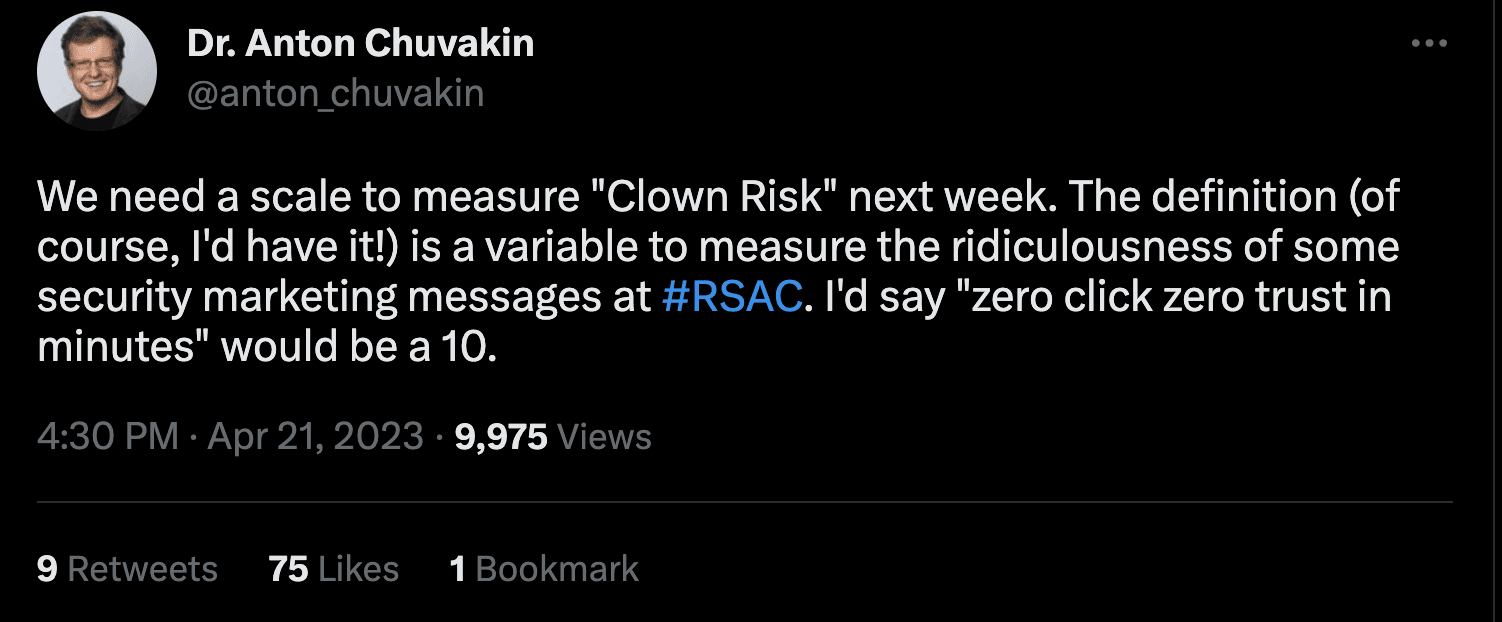This screenshot has width=1502, height=622.
Task: Open the Dr. Anton Chuvakin display name
Action: (x=360, y=44)
